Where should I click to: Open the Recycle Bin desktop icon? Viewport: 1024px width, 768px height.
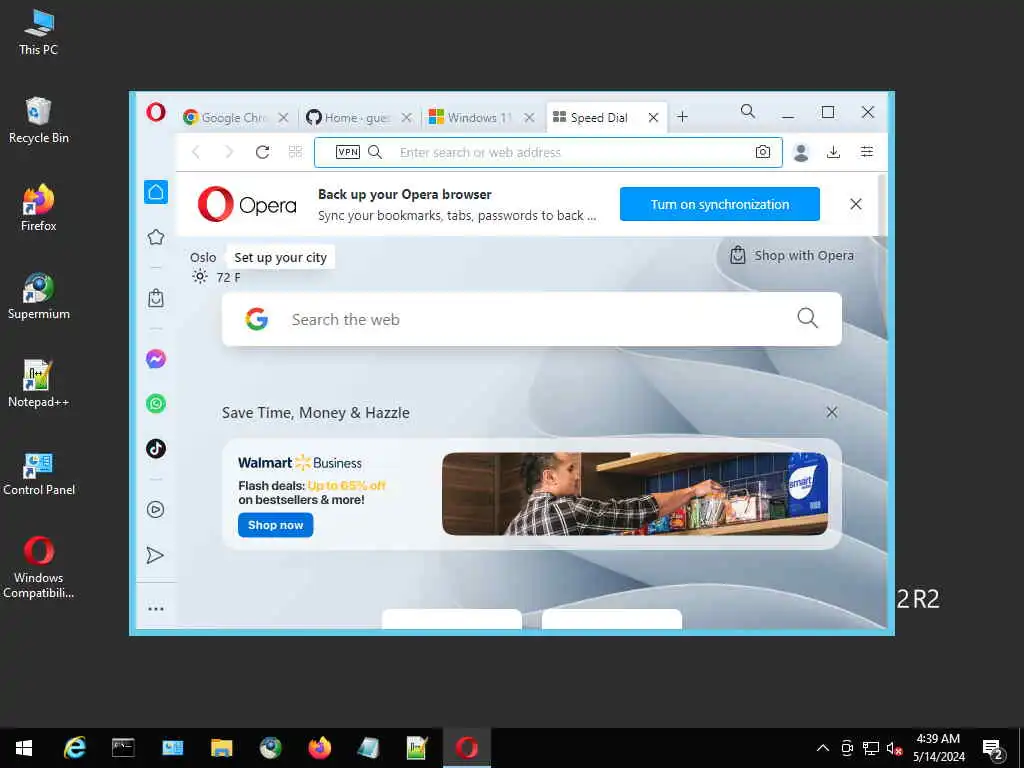pyautogui.click(x=39, y=120)
